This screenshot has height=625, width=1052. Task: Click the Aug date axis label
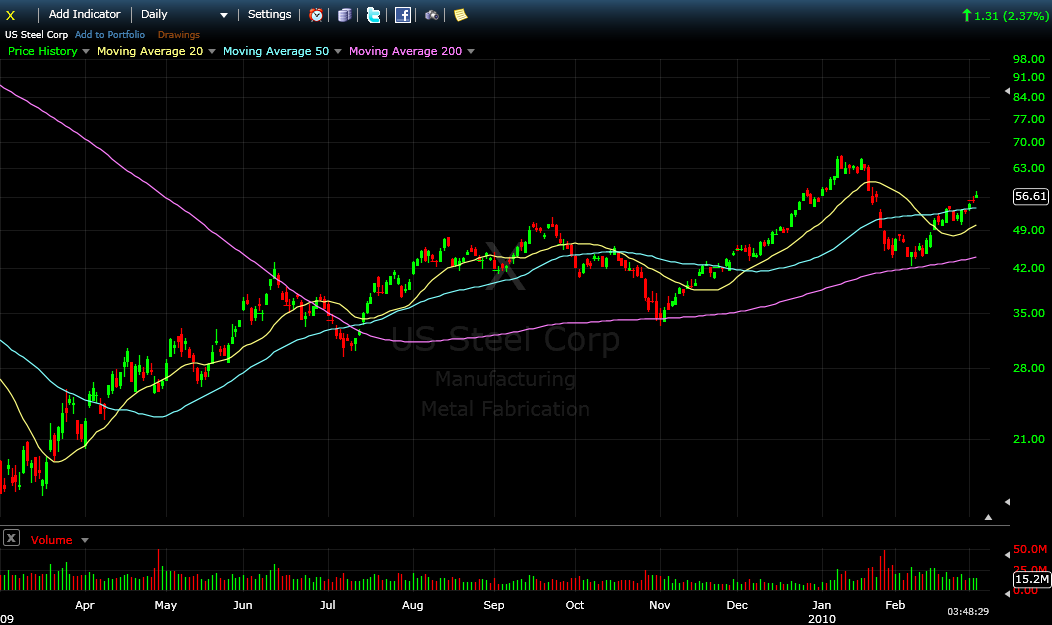(413, 605)
